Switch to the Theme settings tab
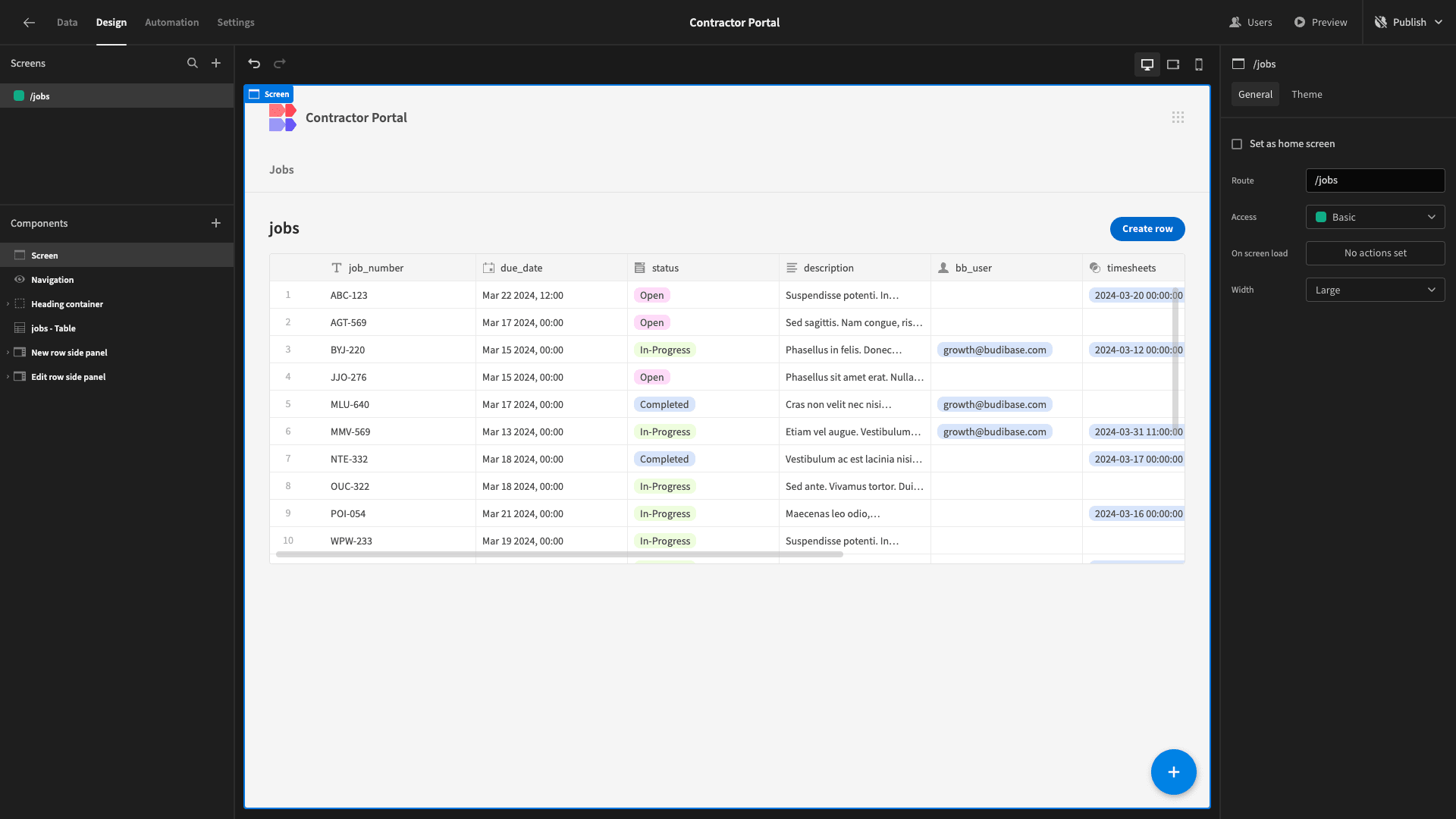Image resolution: width=1456 pixels, height=819 pixels. [x=1307, y=95]
